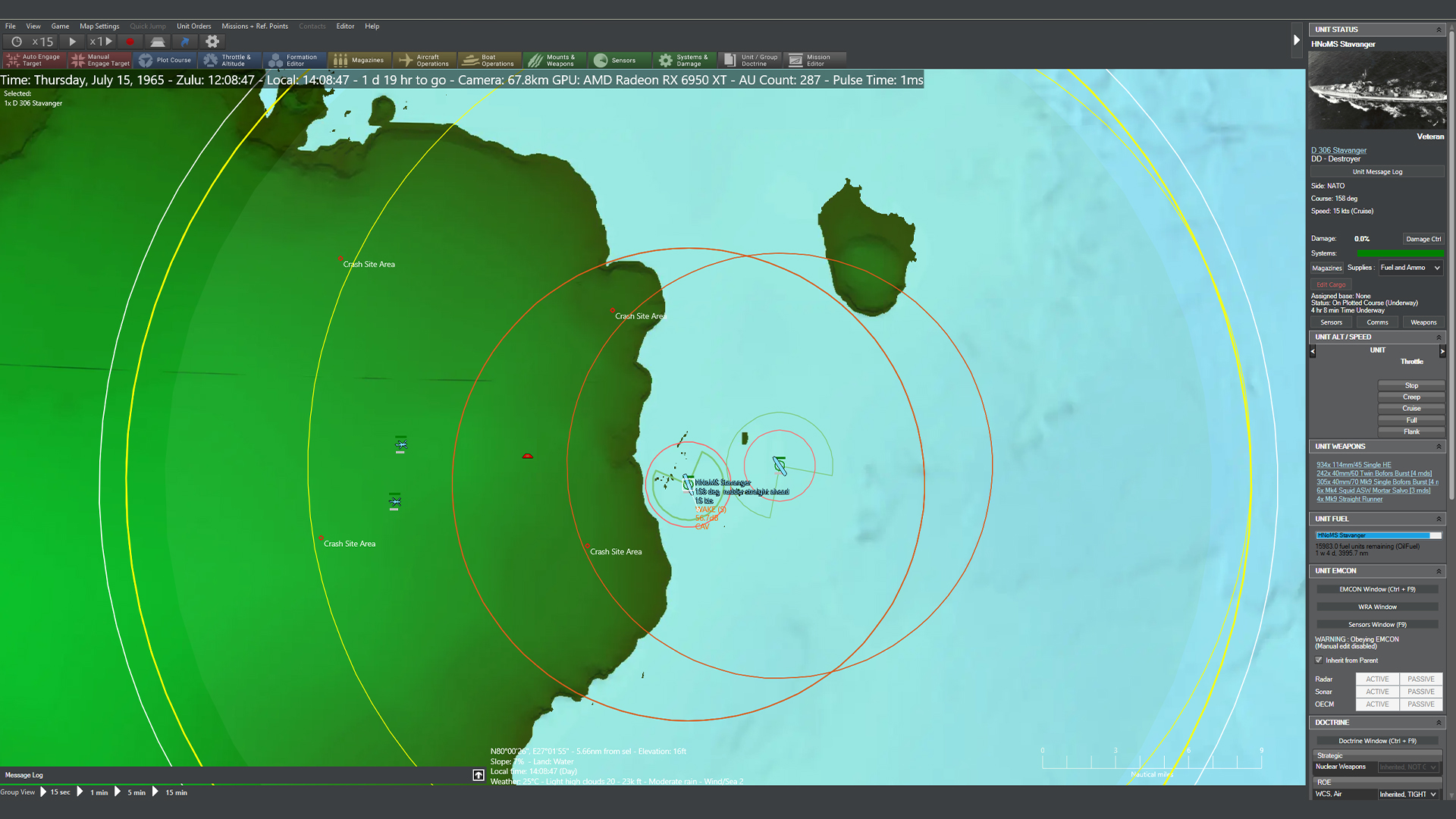Click the blue arrow toolbar icon
The image size is (1456, 819).
[185, 42]
